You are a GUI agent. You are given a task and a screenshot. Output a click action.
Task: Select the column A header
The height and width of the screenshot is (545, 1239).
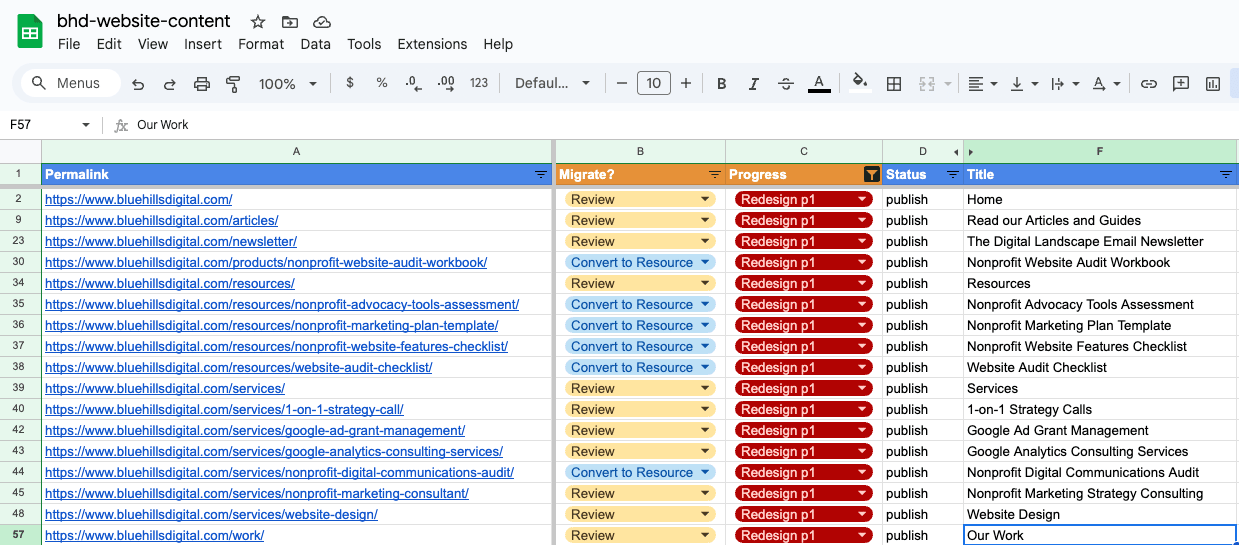point(296,151)
